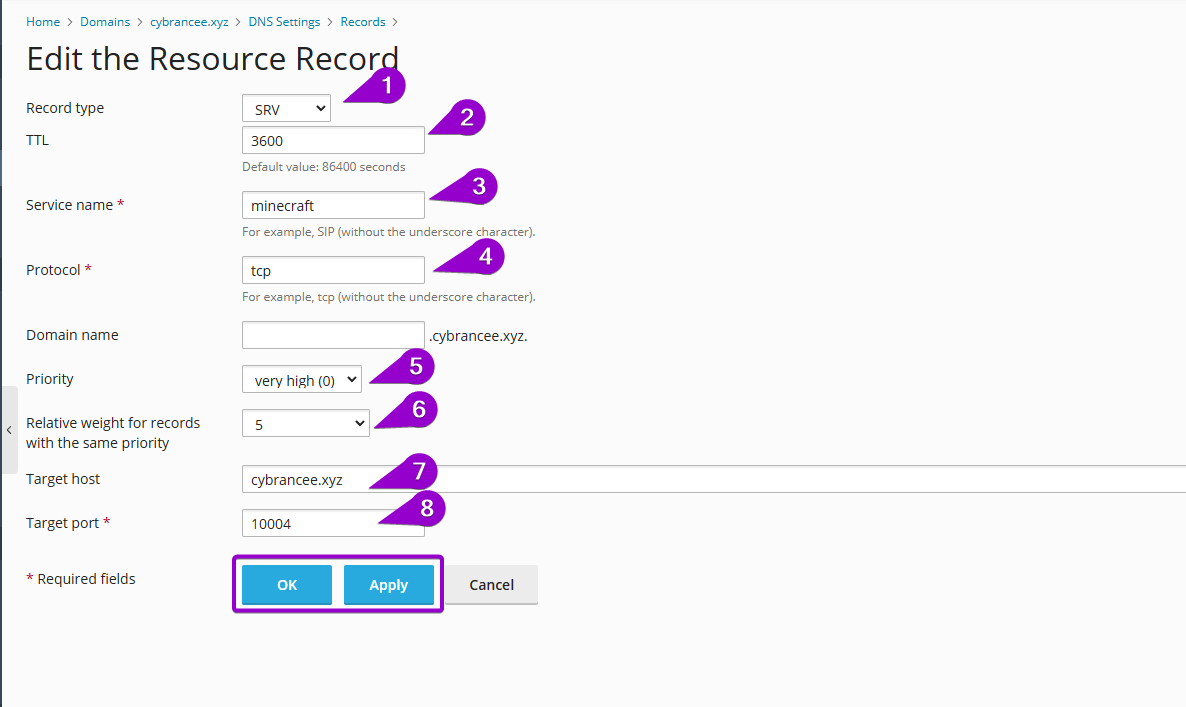The height and width of the screenshot is (707, 1186).
Task: Open the Priority dropdown showing very high (0)
Action: tap(301, 379)
